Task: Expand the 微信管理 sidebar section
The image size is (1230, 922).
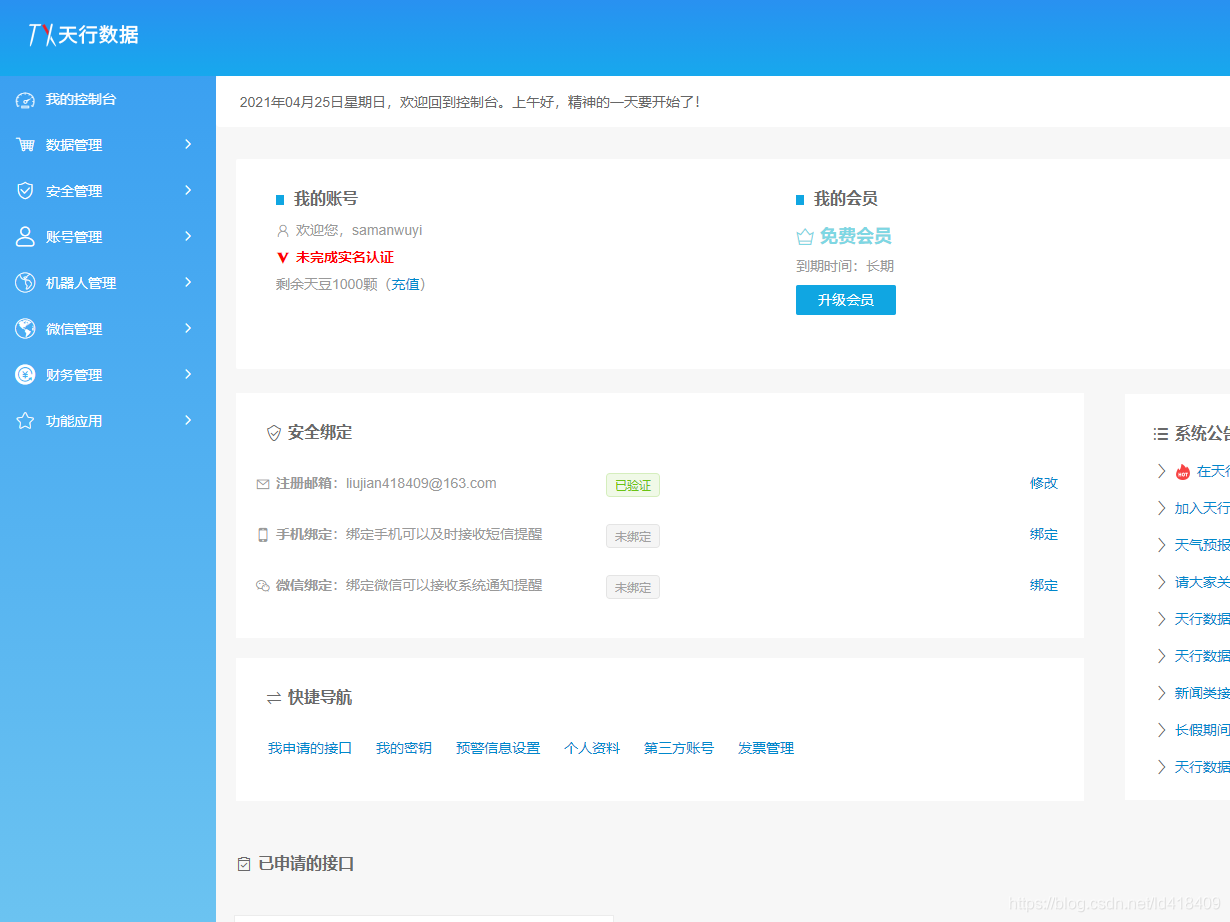Action: click(187, 329)
